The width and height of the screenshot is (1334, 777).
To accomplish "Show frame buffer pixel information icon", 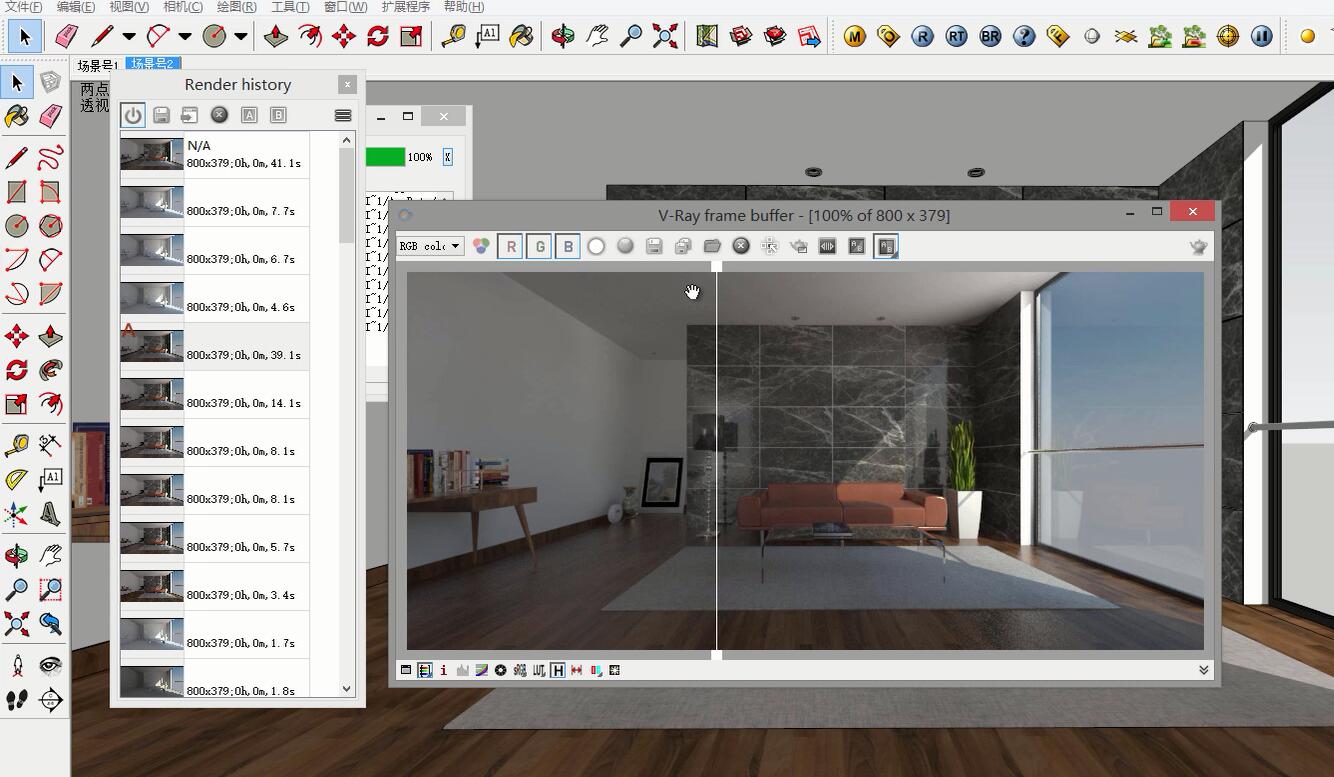I will [443, 670].
